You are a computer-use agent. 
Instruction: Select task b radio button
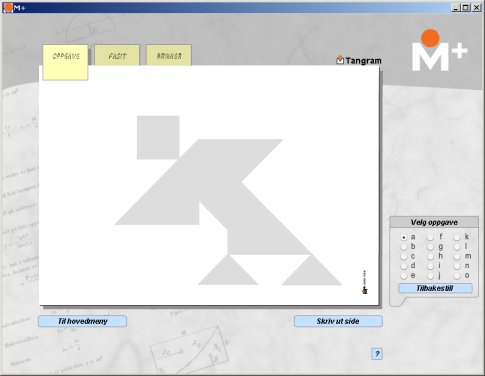[404, 247]
